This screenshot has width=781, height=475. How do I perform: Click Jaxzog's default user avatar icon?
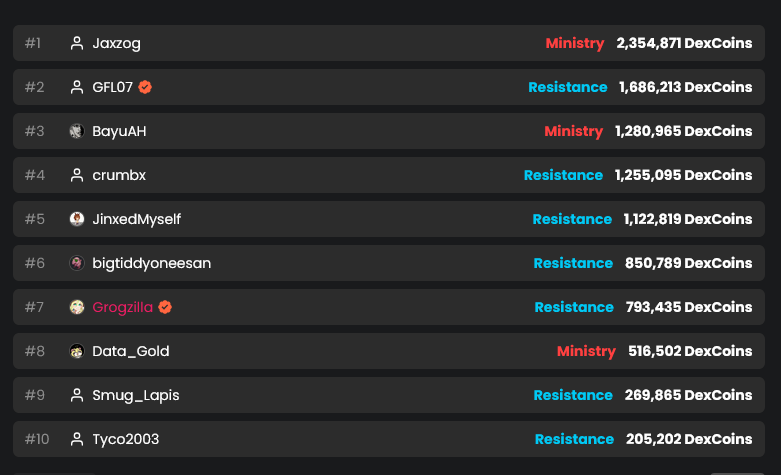(77, 43)
